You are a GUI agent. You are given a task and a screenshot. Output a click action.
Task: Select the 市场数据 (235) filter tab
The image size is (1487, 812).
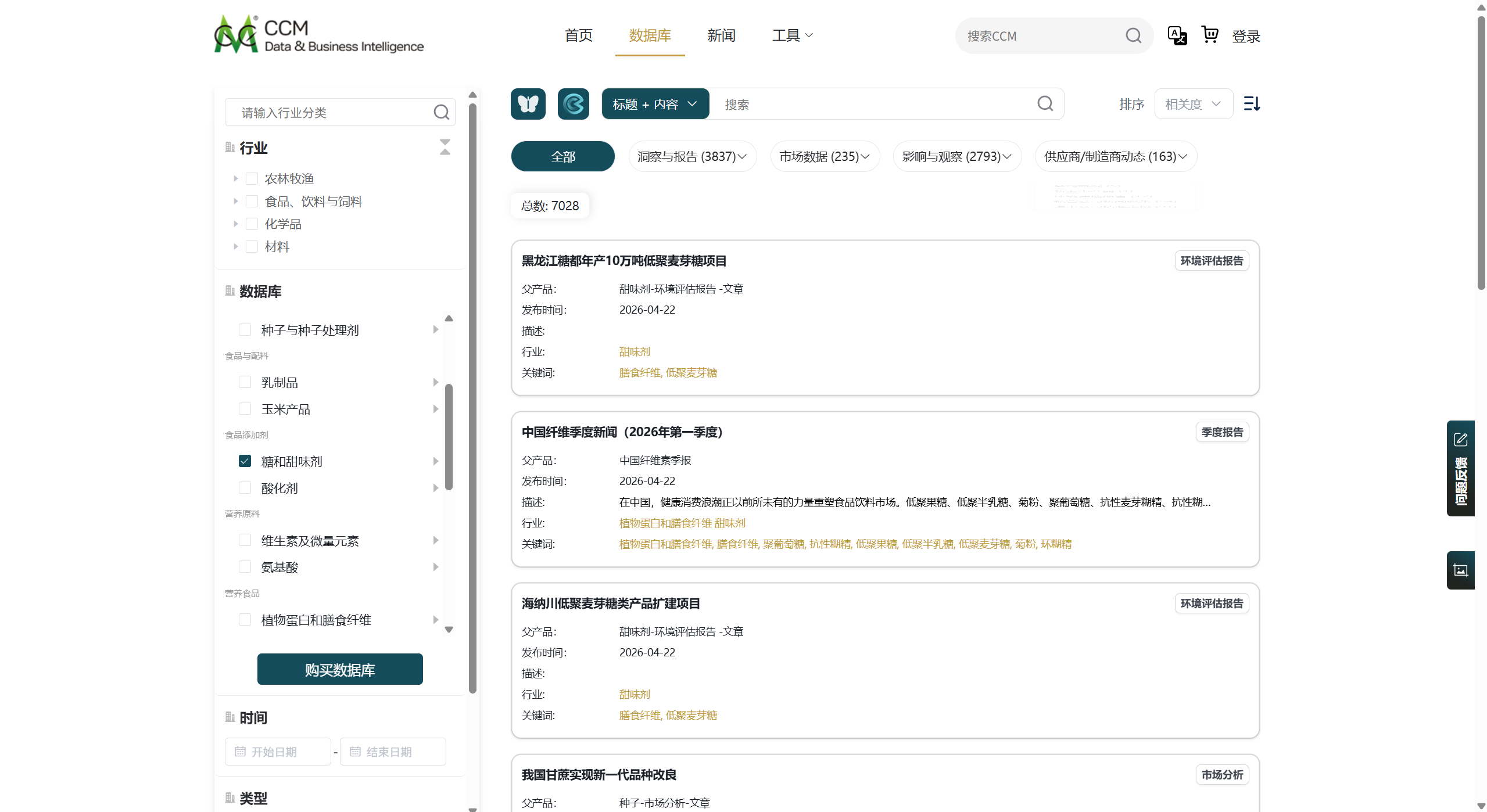[x=824, y=156]
